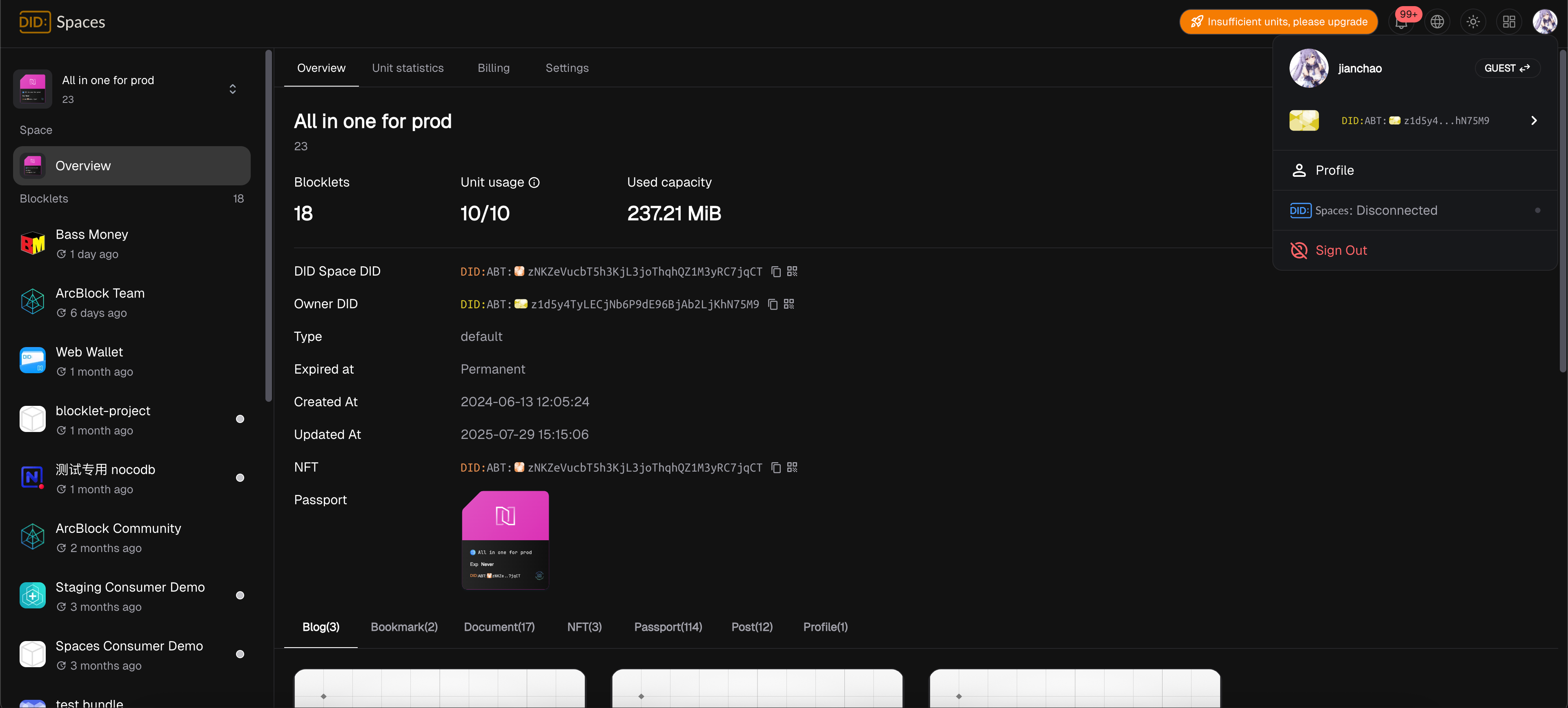
Task: Show QR code for DID Space DID
Action: (x=792, y=272)
